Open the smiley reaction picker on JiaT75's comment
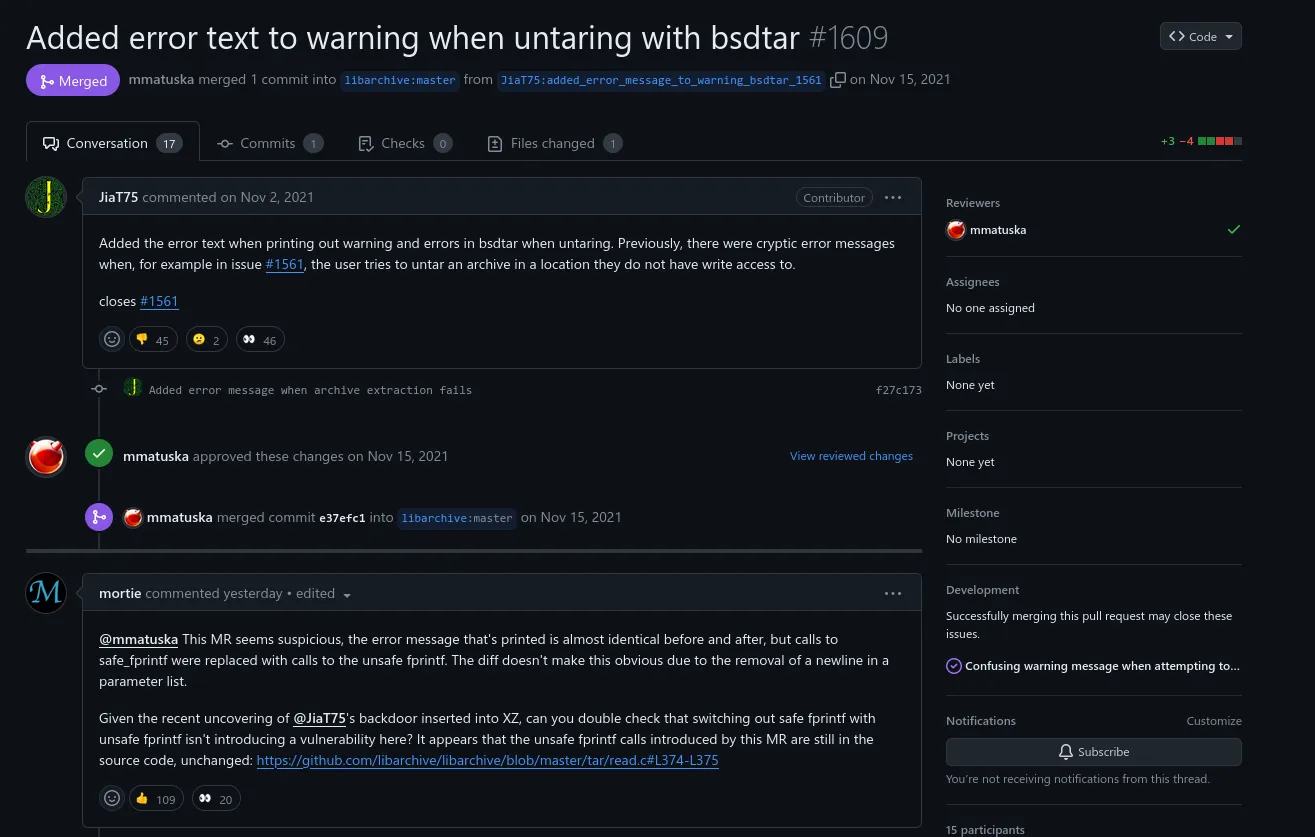The image size is (1315, 837). (112, 340)
